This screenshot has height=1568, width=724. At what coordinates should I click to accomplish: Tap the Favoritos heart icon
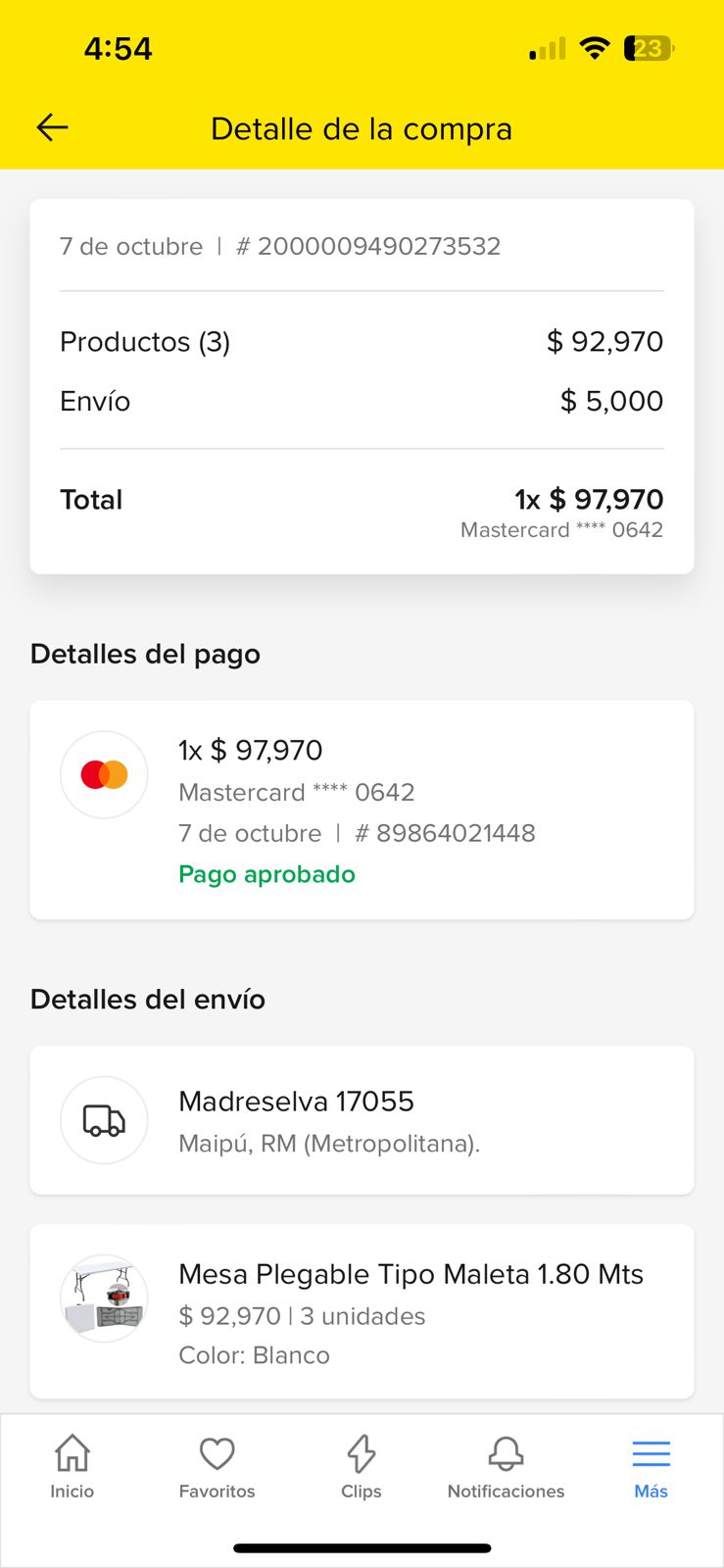click(x=217, y=1453)
